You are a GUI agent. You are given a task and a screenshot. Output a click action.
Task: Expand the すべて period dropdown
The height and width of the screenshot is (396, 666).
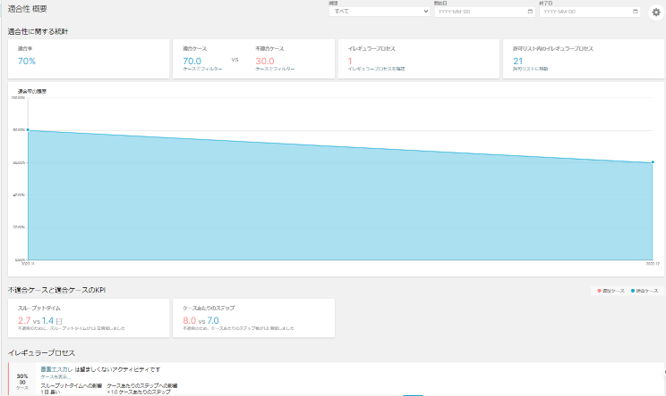[x=379, y=11]
